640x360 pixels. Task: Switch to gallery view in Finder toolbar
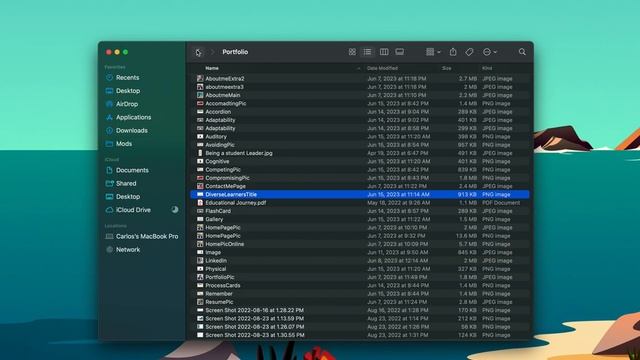[x=400, y=52]
